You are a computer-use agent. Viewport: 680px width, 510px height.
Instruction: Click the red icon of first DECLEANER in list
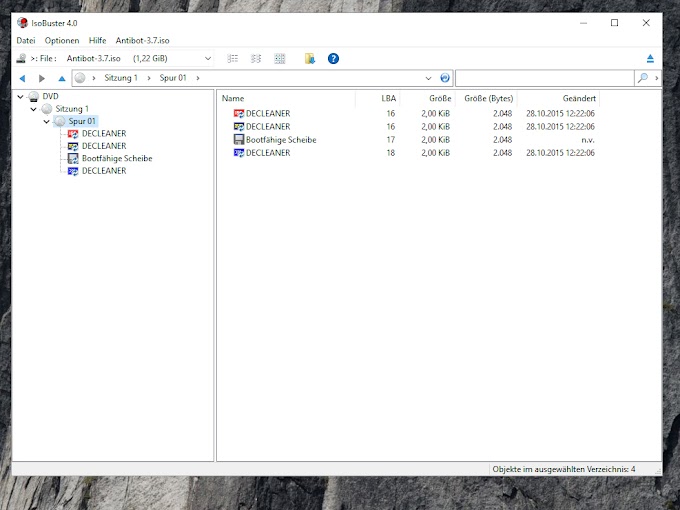239,114
